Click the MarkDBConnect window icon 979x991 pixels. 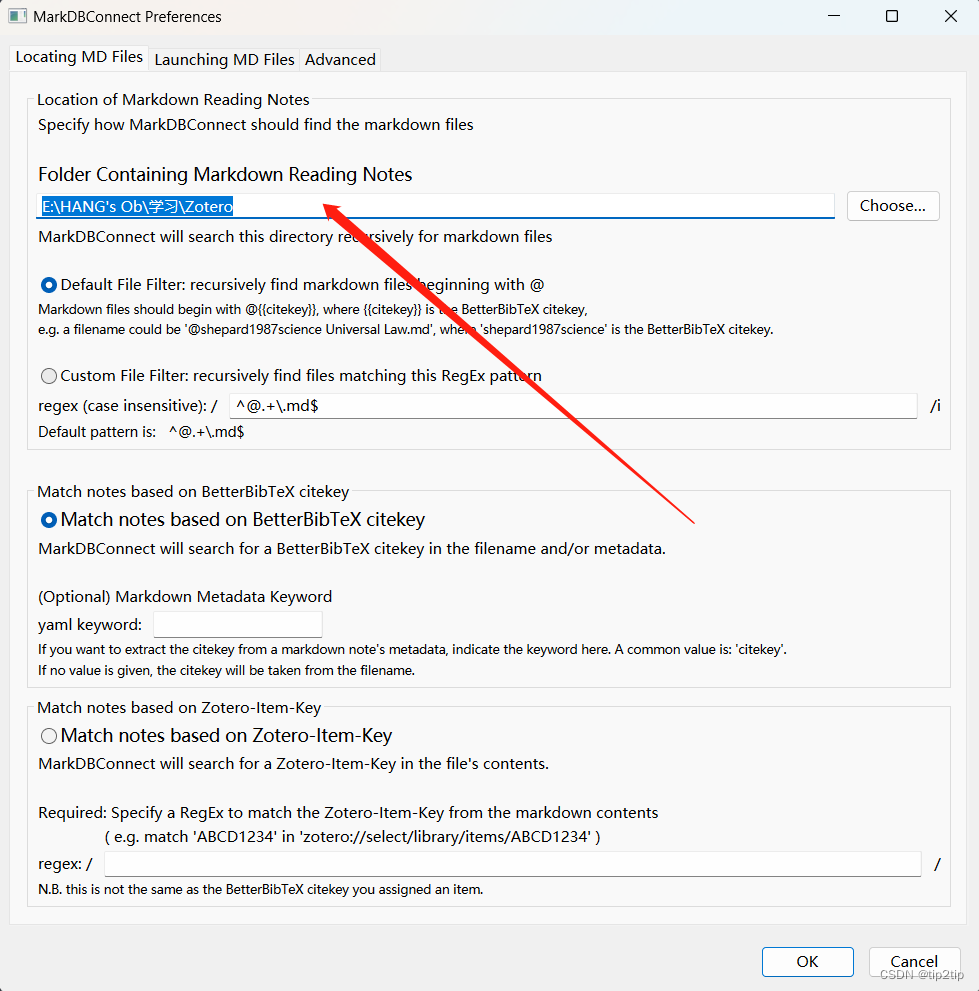point(17,16)
